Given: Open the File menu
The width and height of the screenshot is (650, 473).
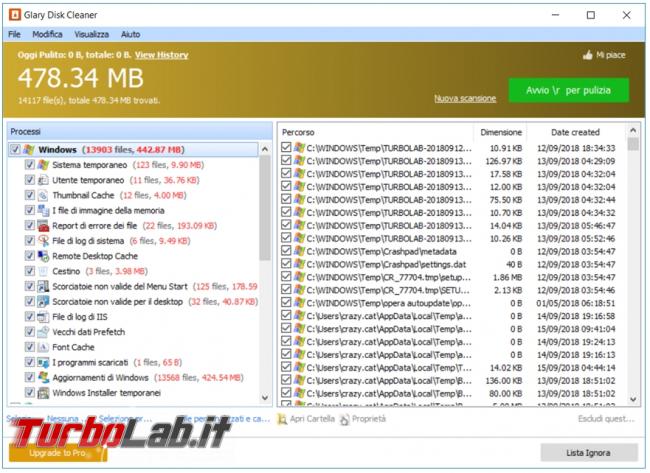Looking at the screenshot, I should [x=15, y=34].
